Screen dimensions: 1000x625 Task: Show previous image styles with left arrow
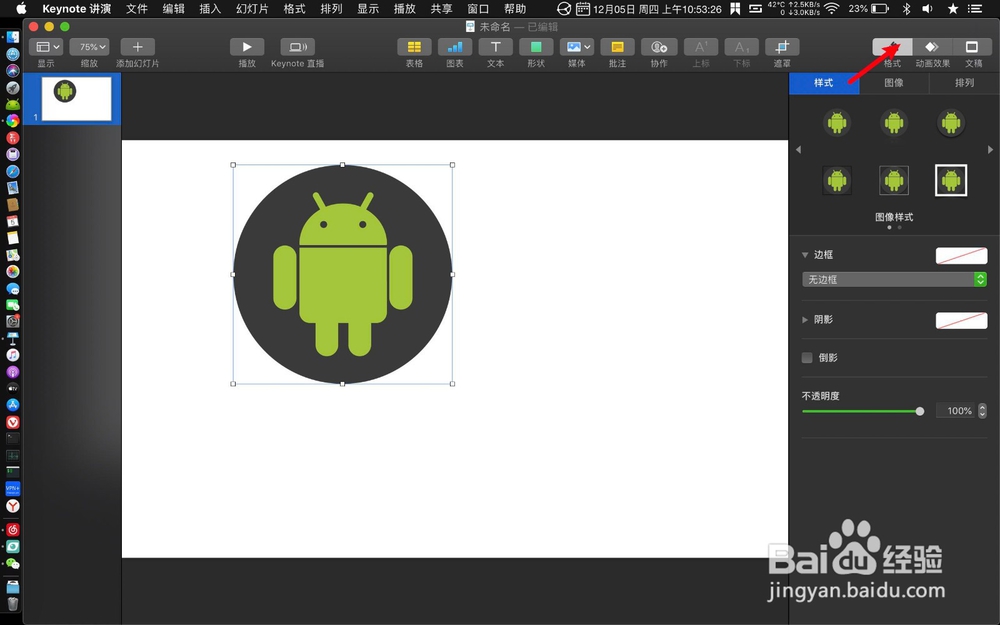798,150
